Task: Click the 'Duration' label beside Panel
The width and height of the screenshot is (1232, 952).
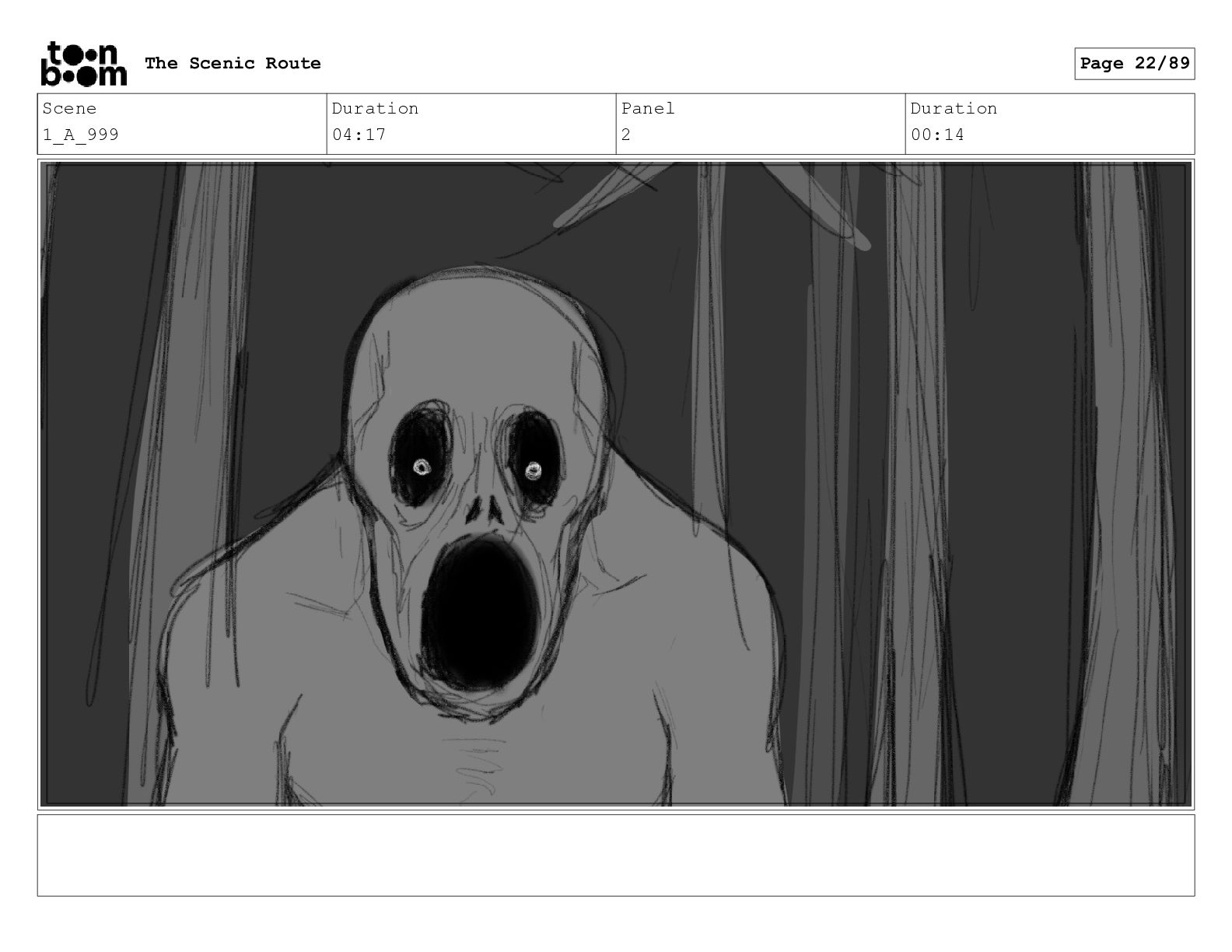Action: (954, 108)
